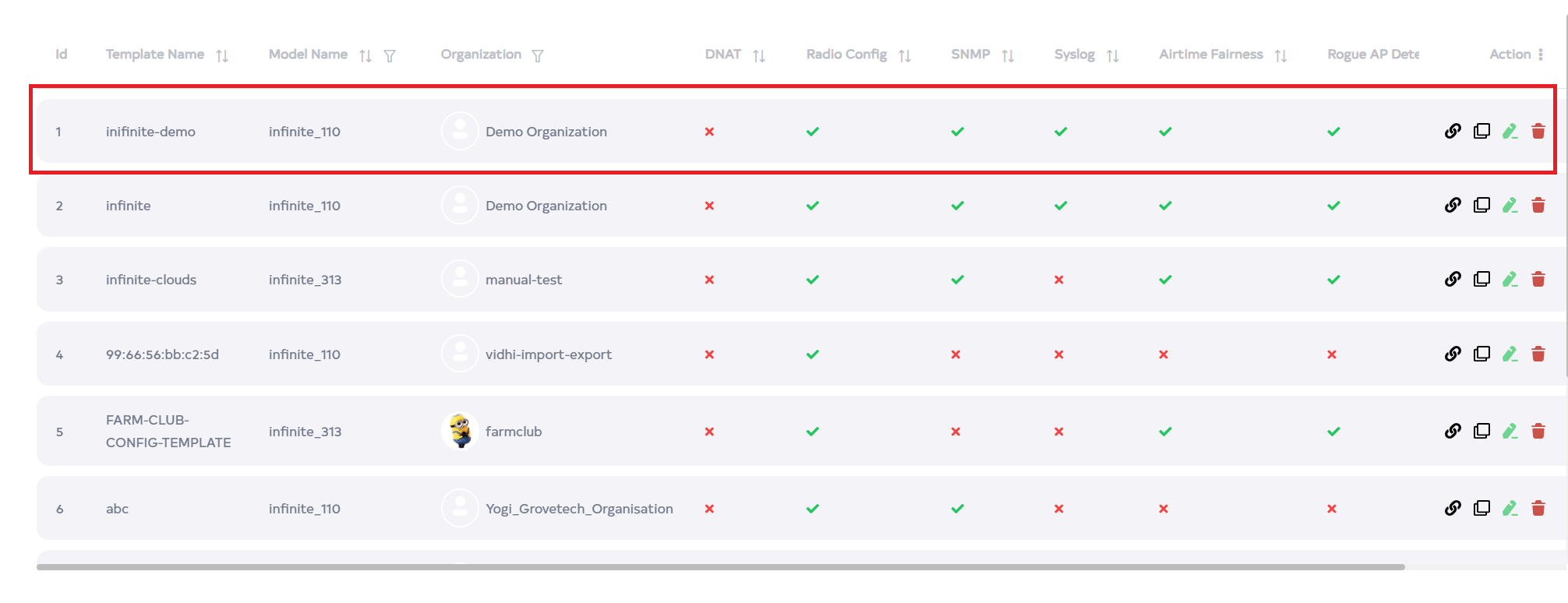Delete the 99:66:56:bb:c2:5d template
1568x603 pixels.
[1538, 354]
